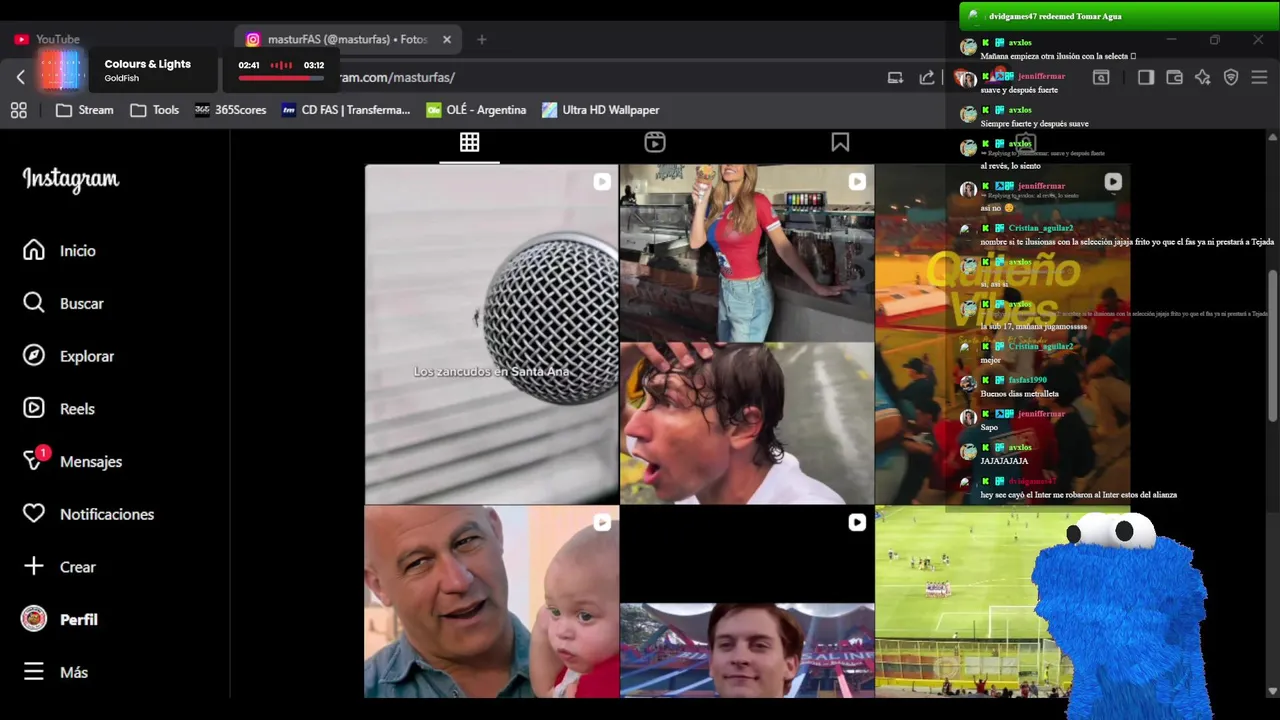
Task: Click the dvidgames47 redeemed Tomar Agua alert
Action: (1119, 16)
